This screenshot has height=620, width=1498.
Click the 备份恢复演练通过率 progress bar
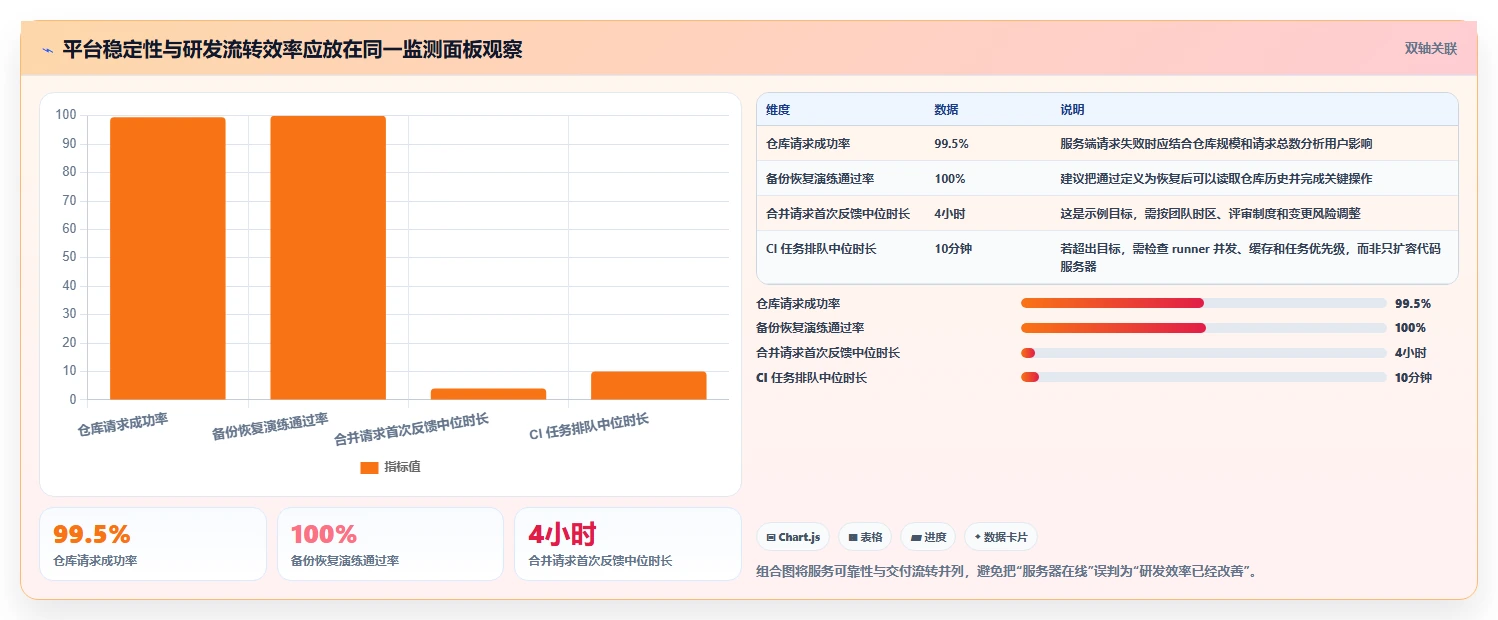(1204, 328)
